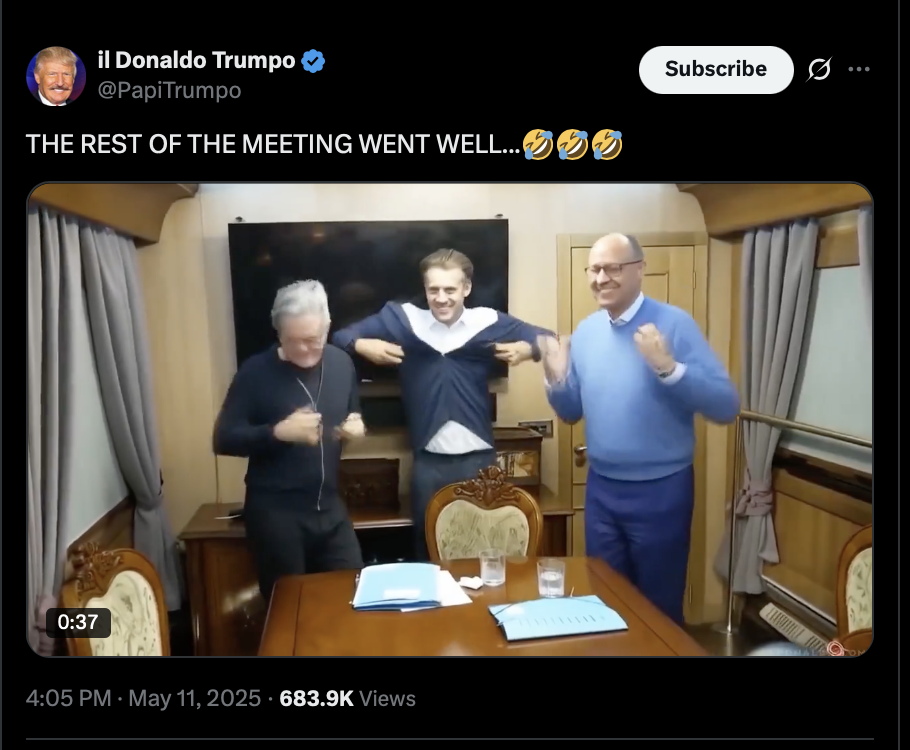
Task: Click the watermark logo in video corner
Action: [836, 648]
